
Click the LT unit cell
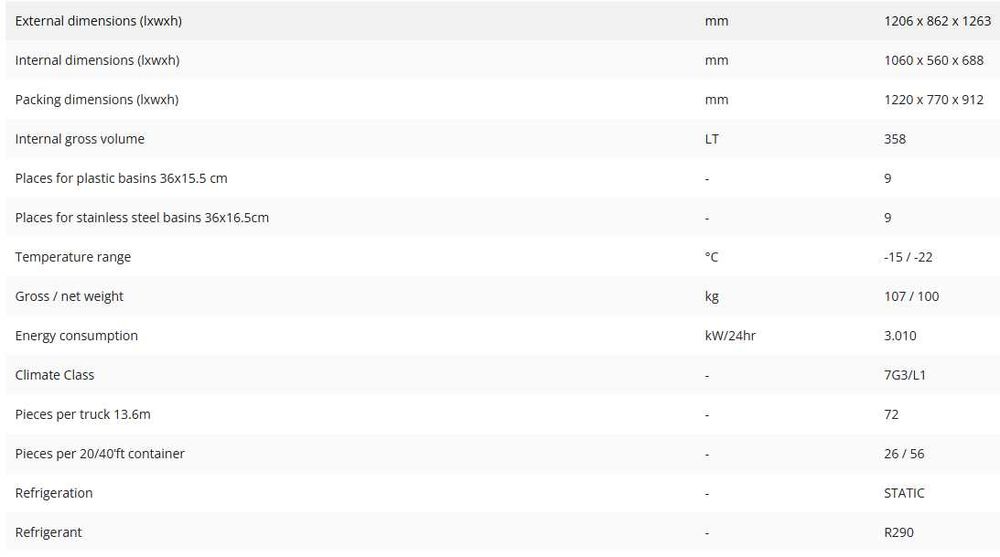711,139
